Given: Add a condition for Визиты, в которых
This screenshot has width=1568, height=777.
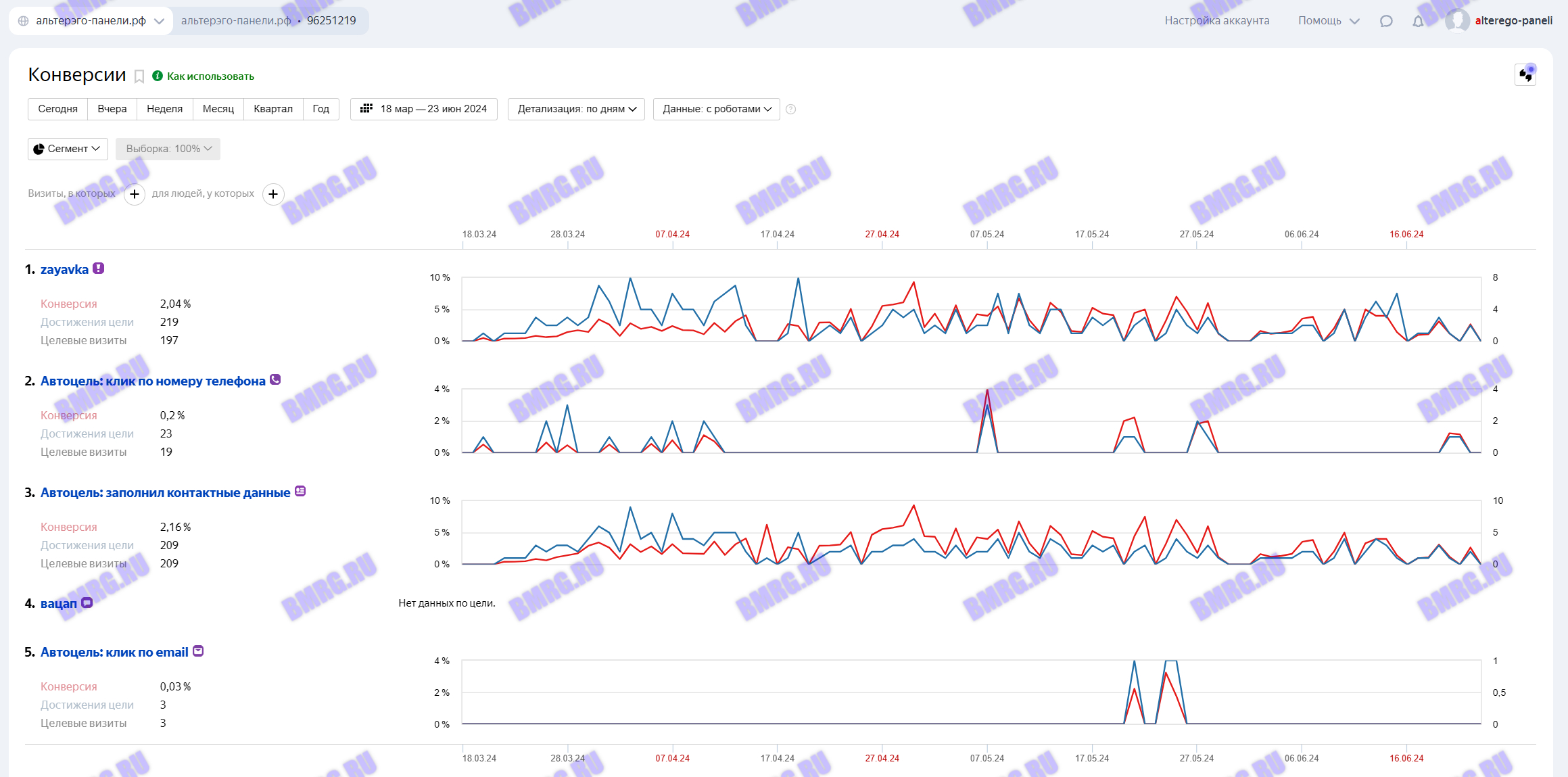Looking at the screenshot, I should pyautogui.click(x=135, y=195).
